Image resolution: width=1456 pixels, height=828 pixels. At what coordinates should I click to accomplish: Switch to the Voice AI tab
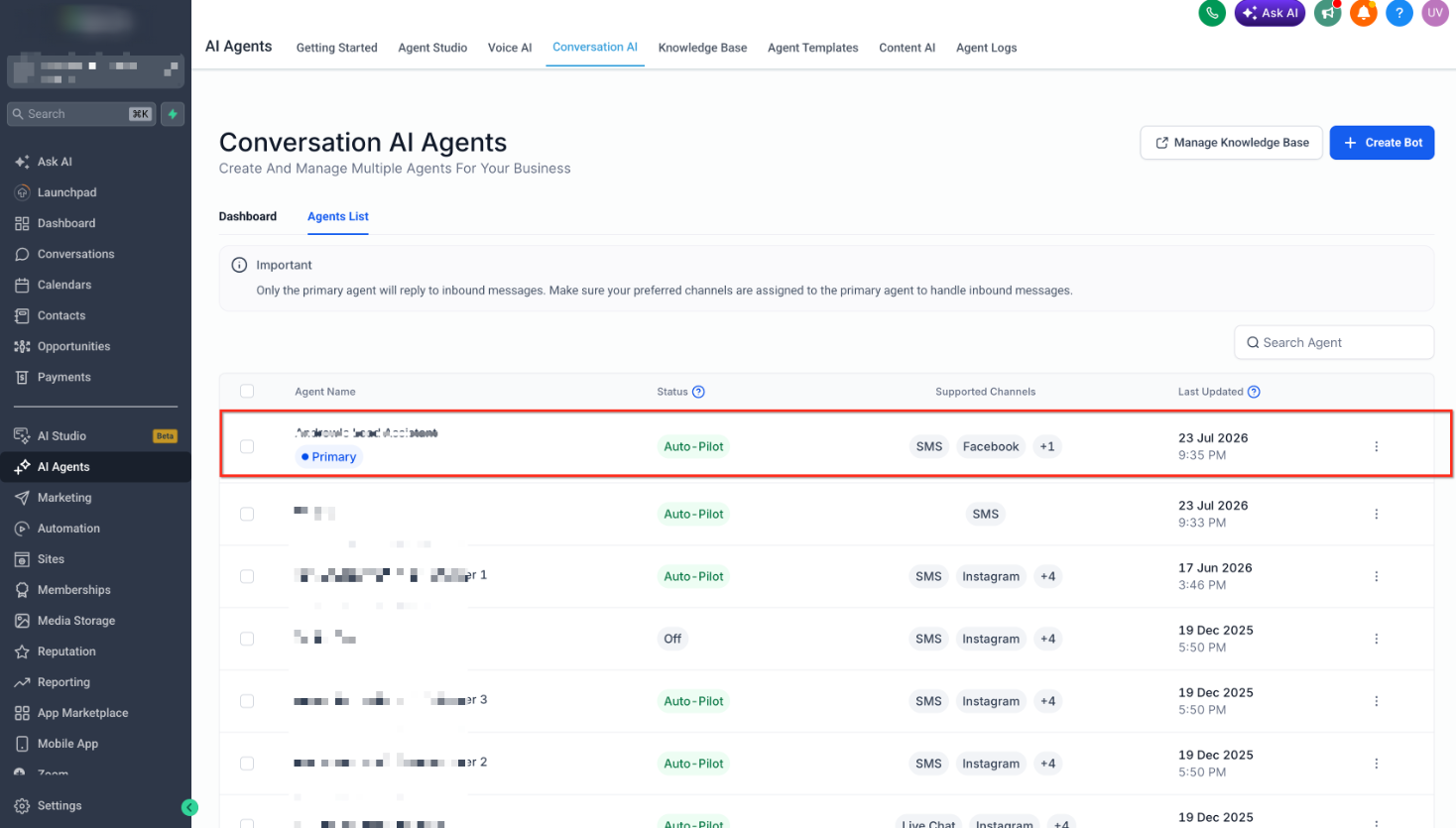[x=510, y=48]
